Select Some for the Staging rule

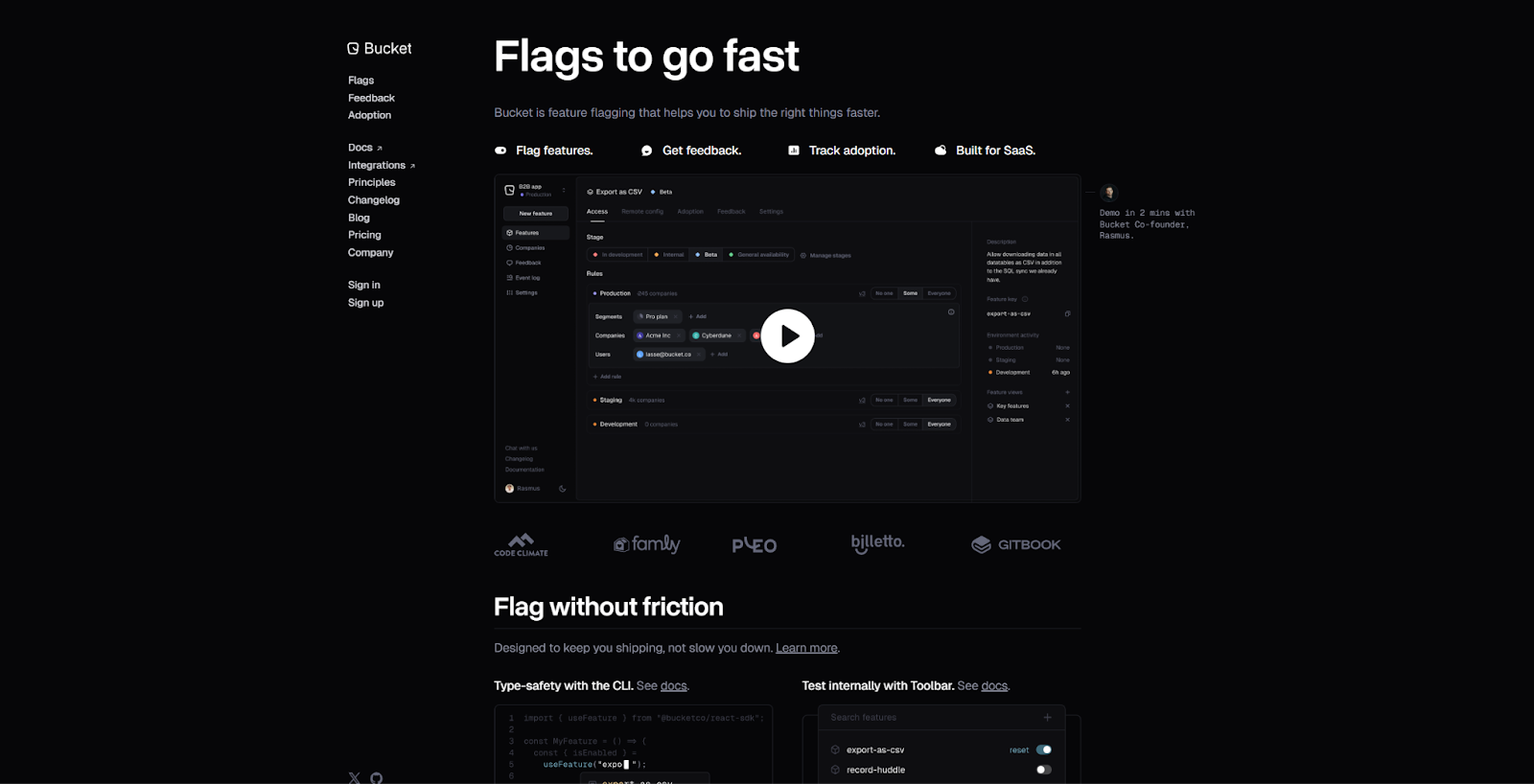coord(911,400)
